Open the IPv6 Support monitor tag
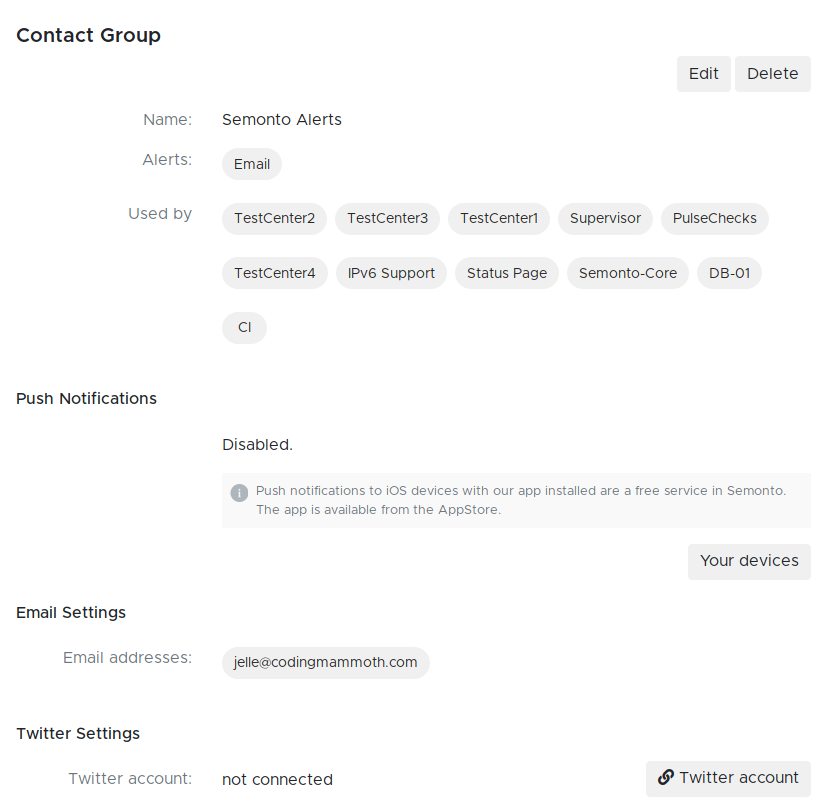Viewport: 824px width, 807px height. point(391,273)
